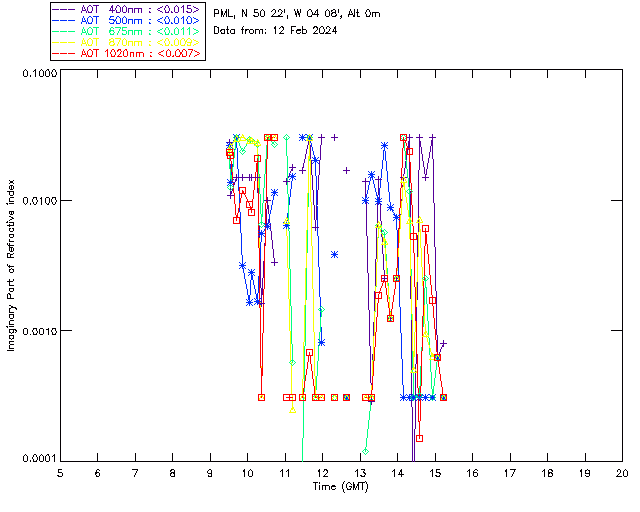Click the x-axis tick label 12
This screenshot has width=640, height=512.
[x=322, y=474]
